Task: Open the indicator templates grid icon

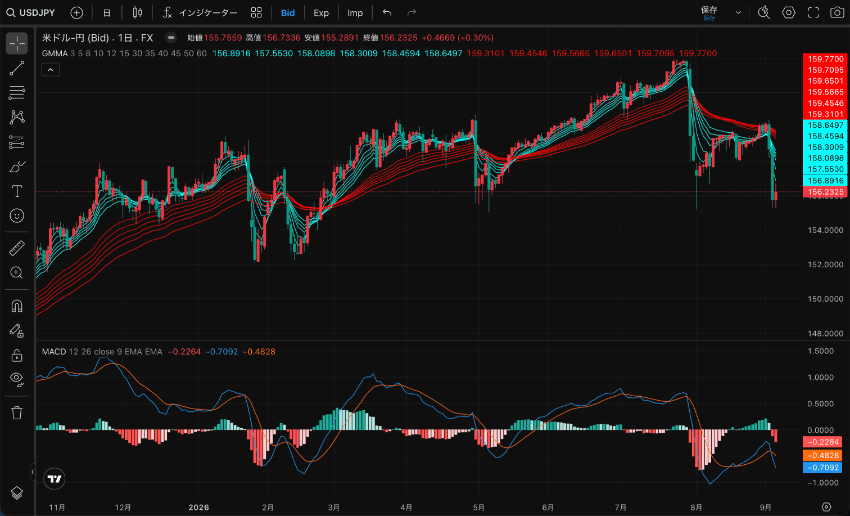Action: tap(256, 12)
